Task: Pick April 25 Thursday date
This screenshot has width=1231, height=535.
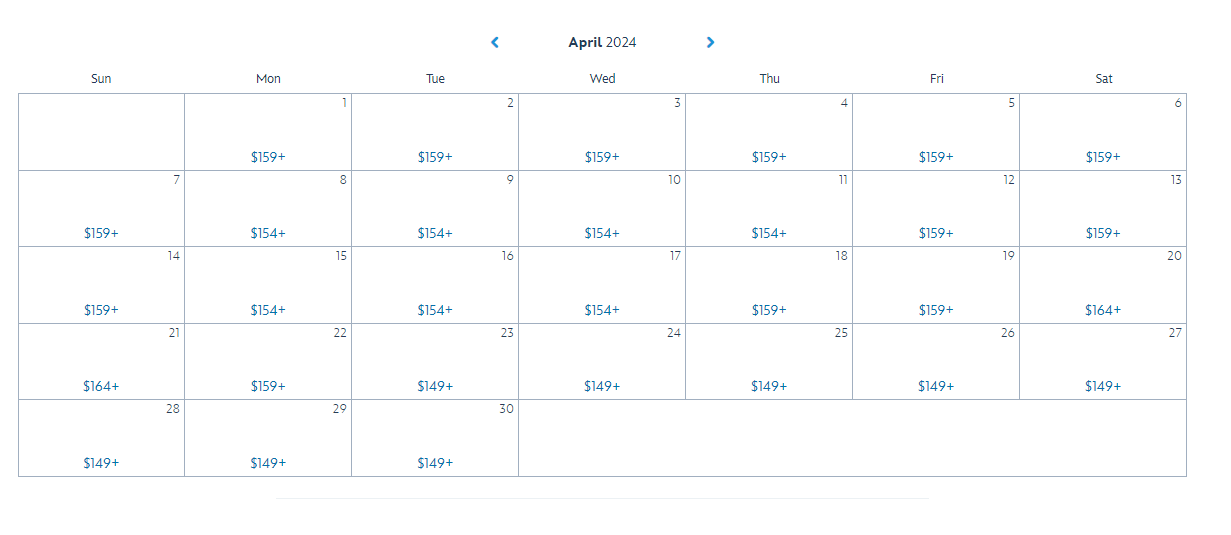Action: [769, 362]
